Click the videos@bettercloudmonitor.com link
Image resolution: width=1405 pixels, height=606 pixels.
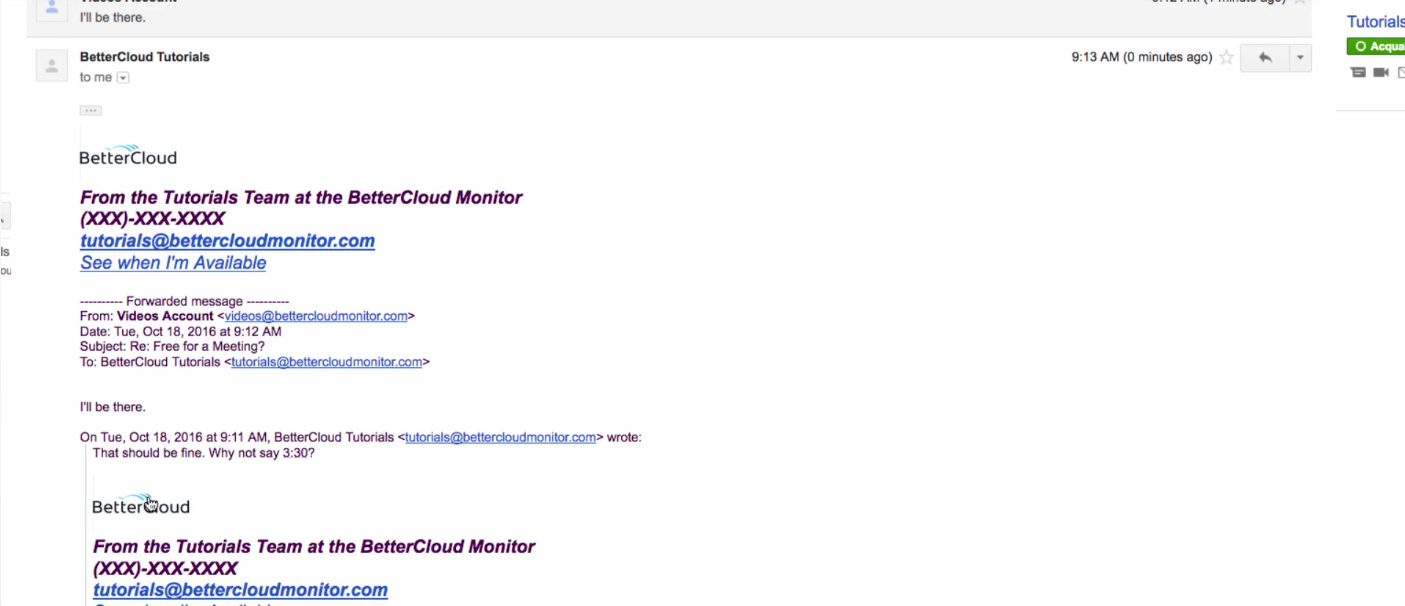point(316,316)
